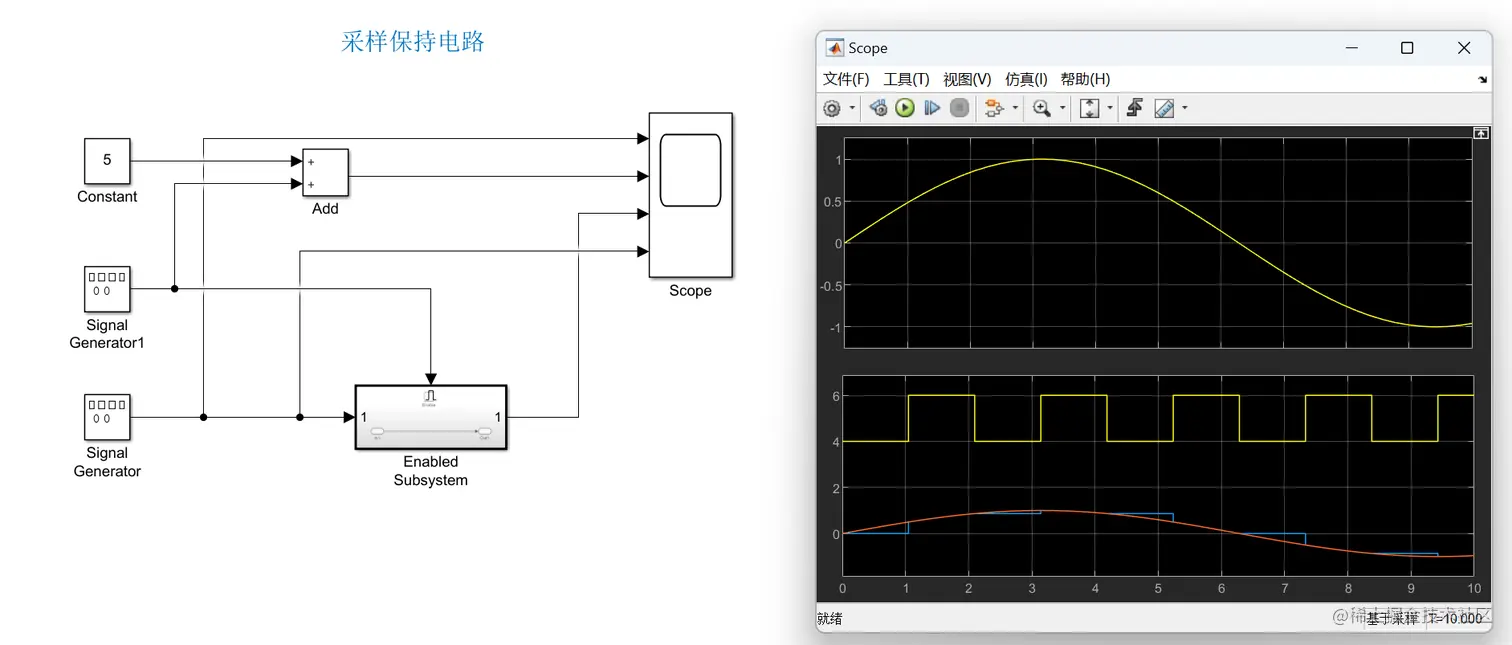1512x645 pixels.
Task: Click the enable port pulse icon on subsystem
Action: point(431,397)
